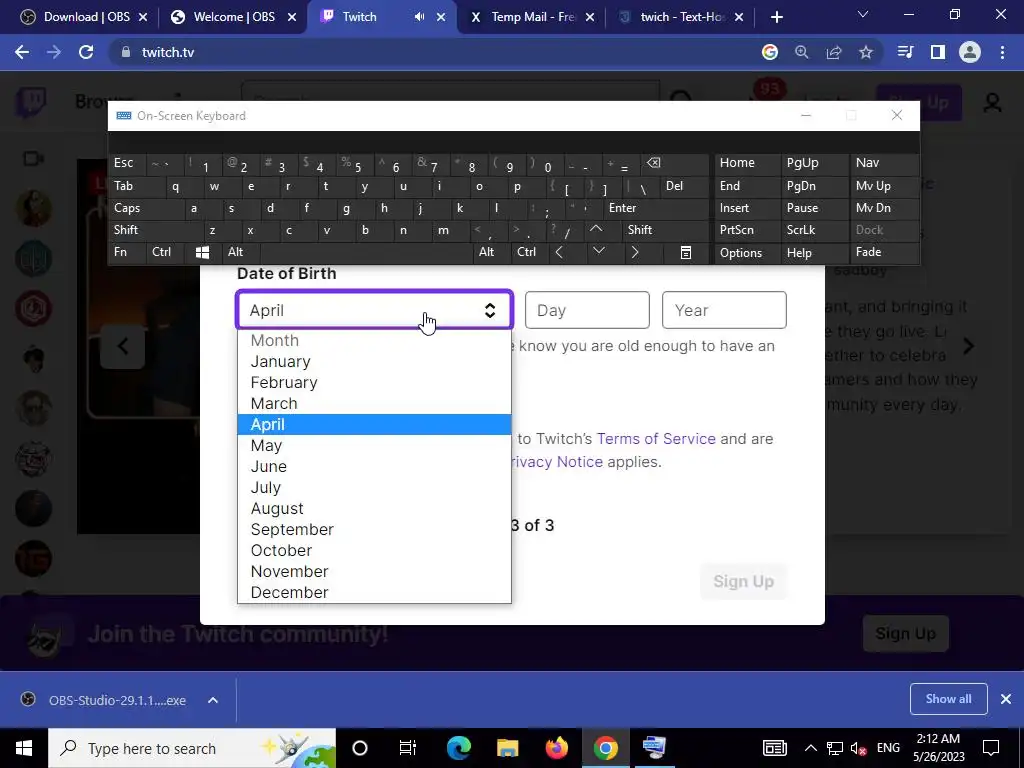The height and width of the screenshot is (768, 1024).
Task: Choose June from month list
Action: pos(374,466)
